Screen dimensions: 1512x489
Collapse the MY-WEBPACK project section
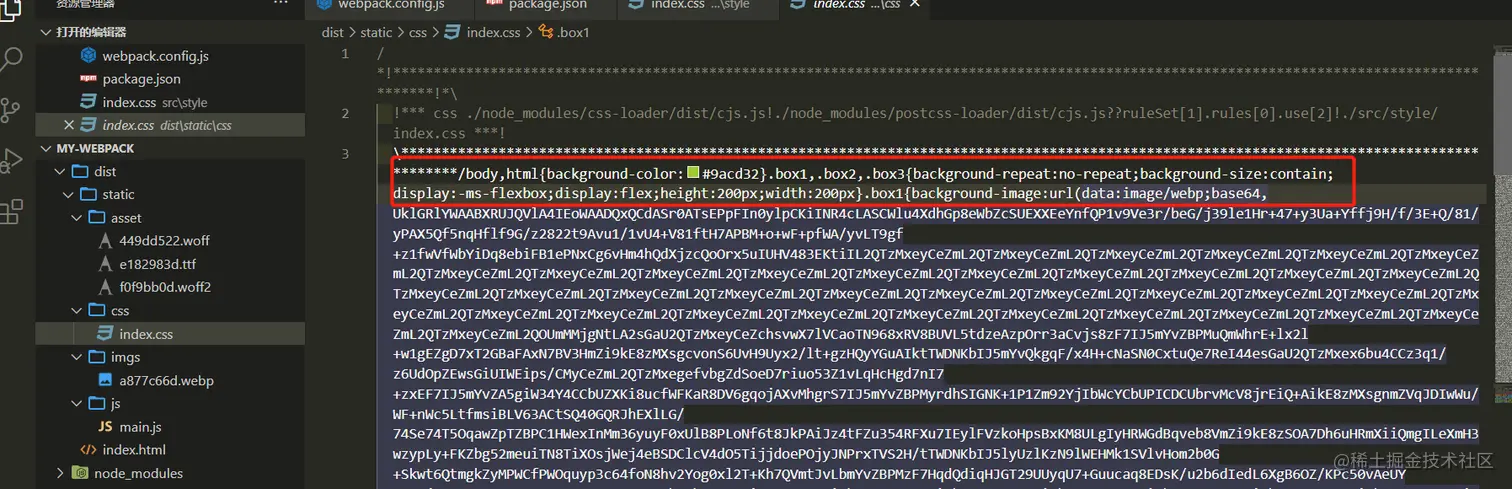pos(46,148)
